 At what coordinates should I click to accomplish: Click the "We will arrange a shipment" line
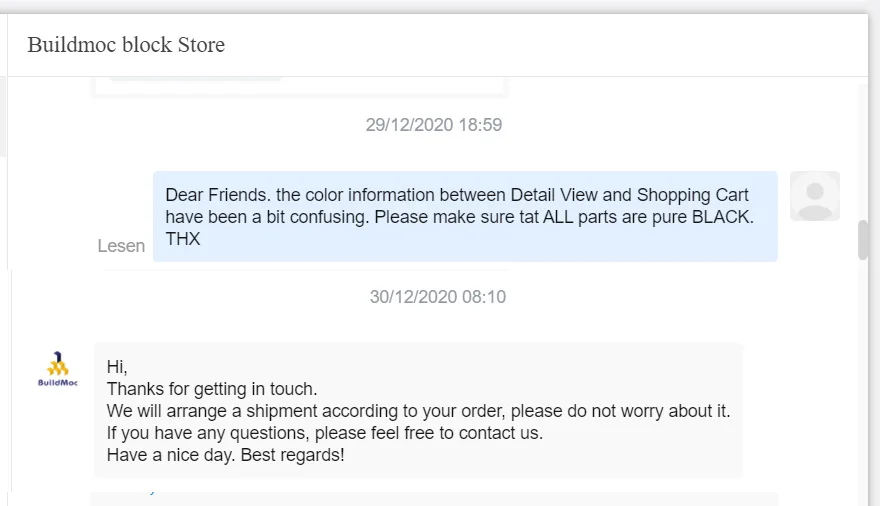click(418, 411)
